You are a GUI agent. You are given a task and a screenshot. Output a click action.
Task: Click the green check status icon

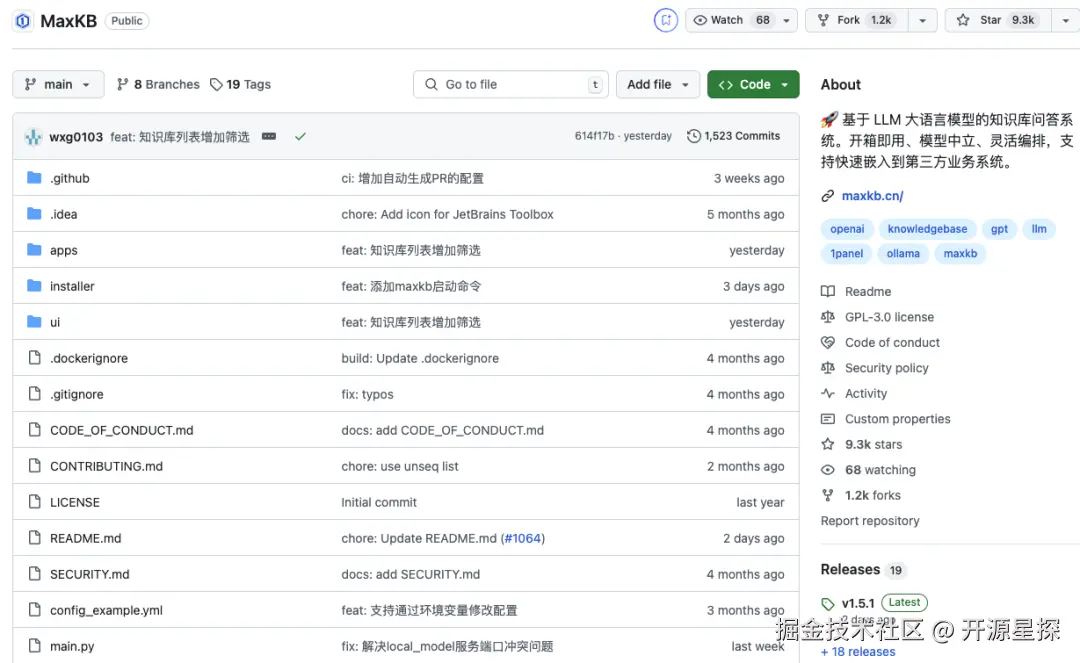[300, 136]
